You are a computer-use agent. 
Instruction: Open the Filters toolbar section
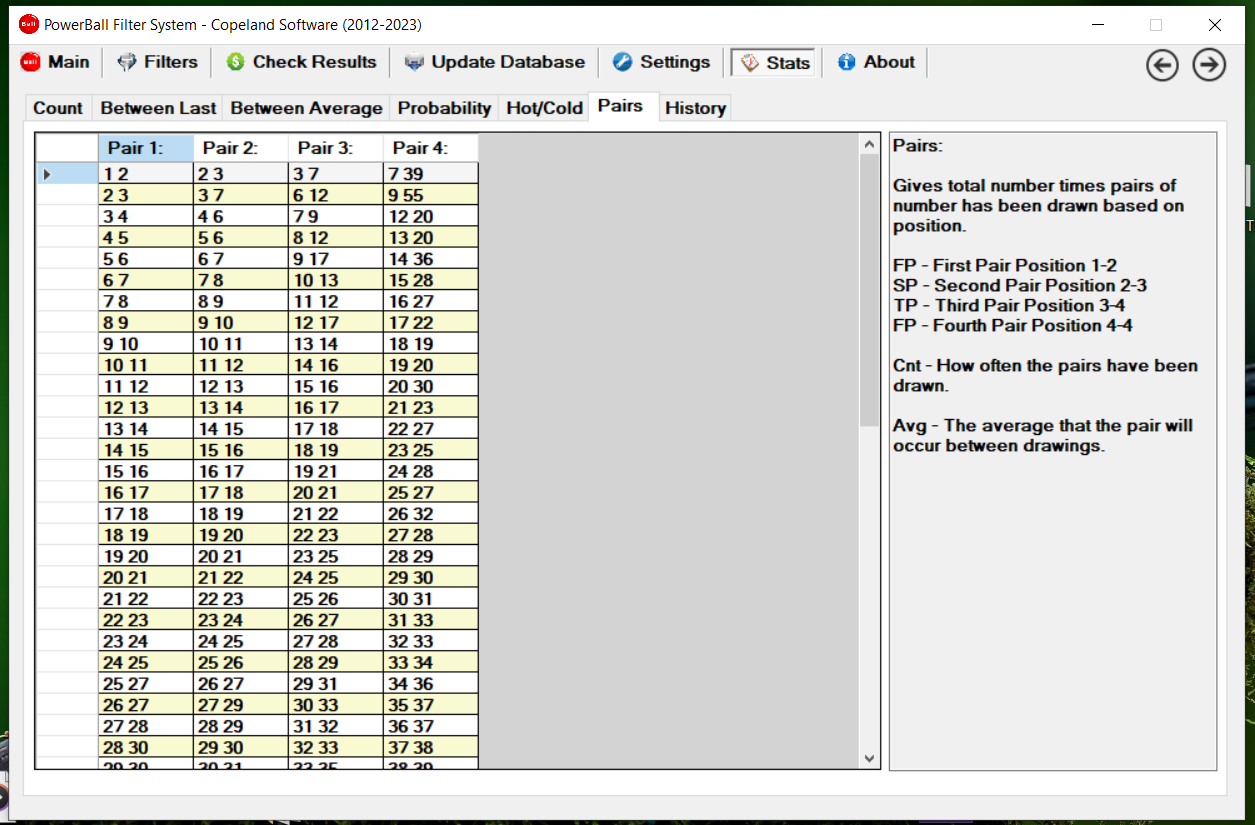point(158,62)
